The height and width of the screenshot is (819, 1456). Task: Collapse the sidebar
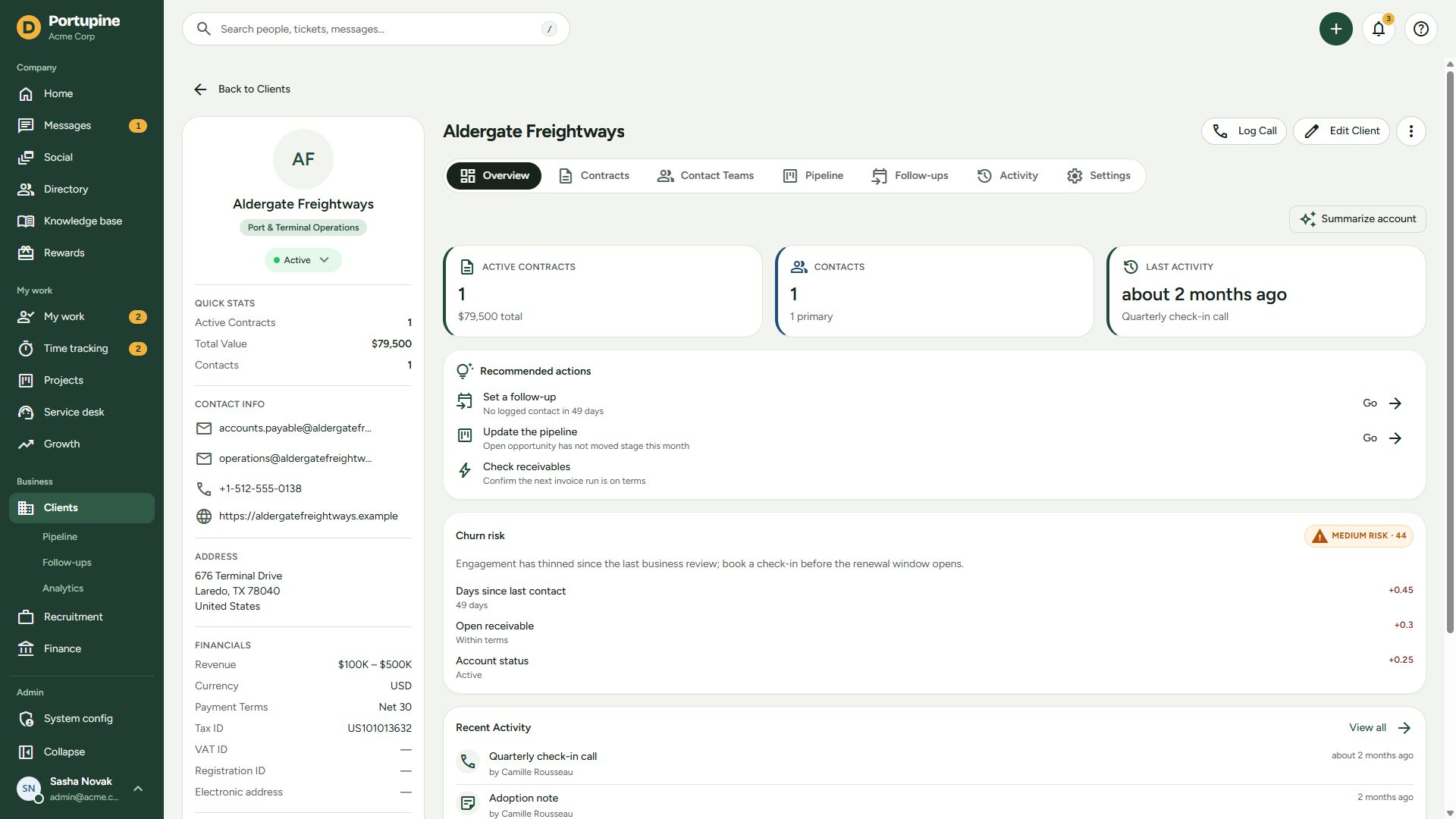(x=82, y=752)
